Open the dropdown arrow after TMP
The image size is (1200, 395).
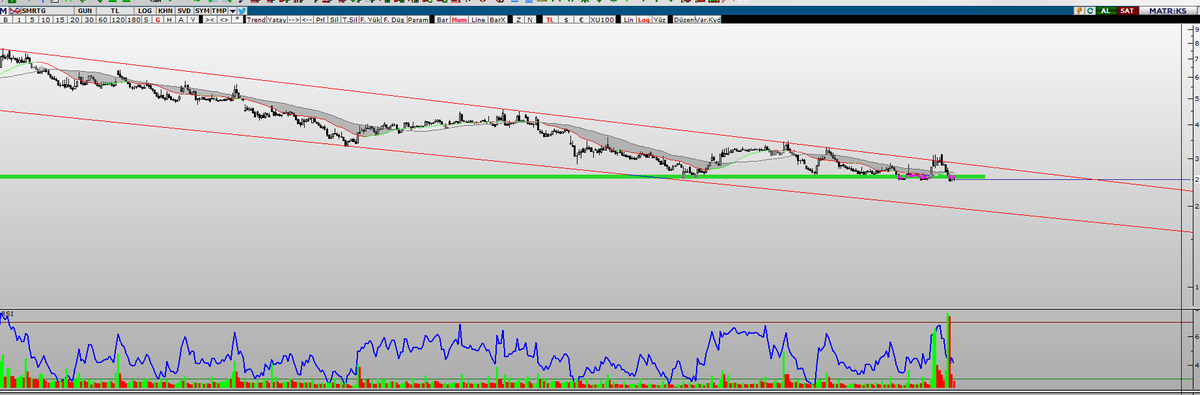click(x=232, y=11)
